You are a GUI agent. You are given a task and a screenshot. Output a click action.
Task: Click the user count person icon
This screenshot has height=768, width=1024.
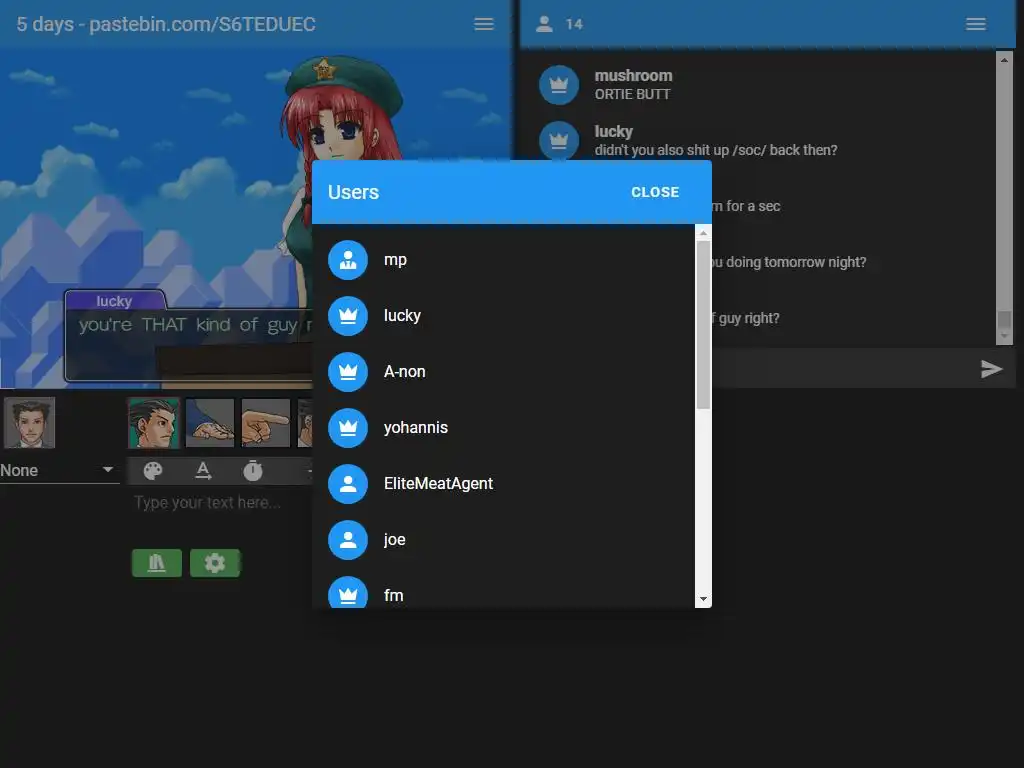pos(544,24)
